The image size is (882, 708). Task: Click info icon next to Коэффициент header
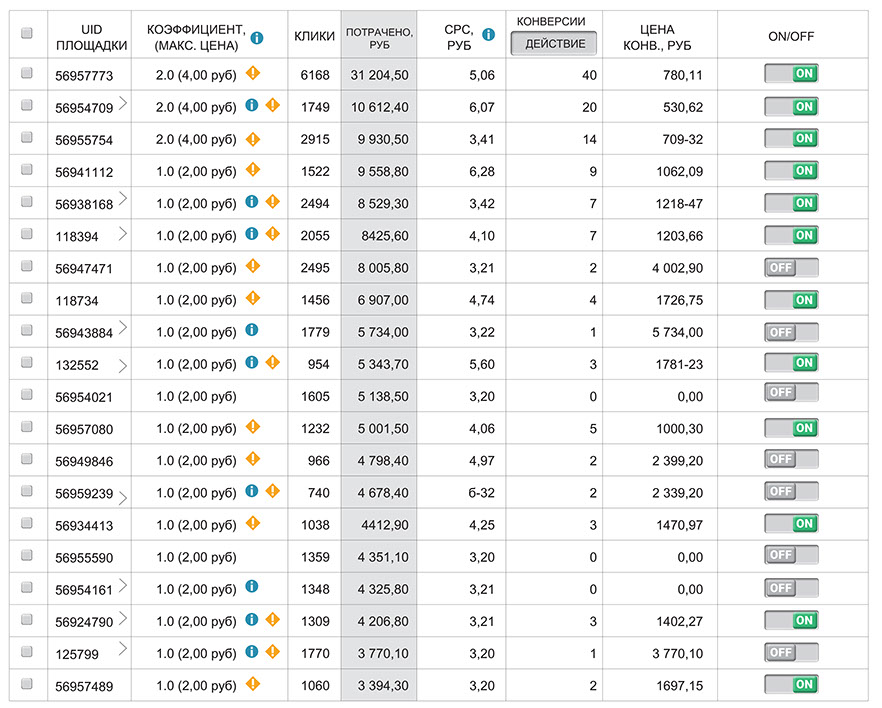(x=257, y=38)
